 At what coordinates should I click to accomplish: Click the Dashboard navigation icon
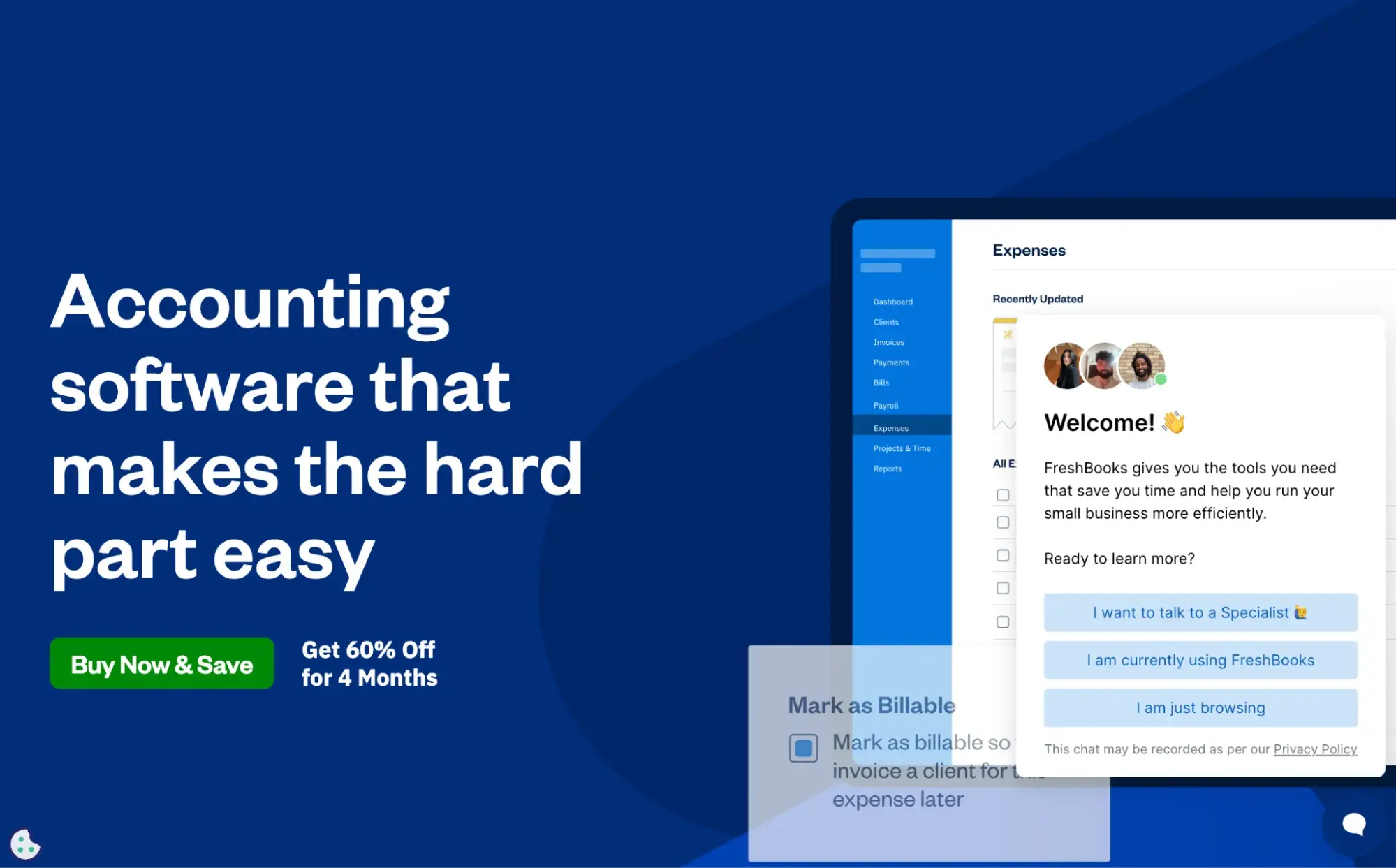coord(892,301)
